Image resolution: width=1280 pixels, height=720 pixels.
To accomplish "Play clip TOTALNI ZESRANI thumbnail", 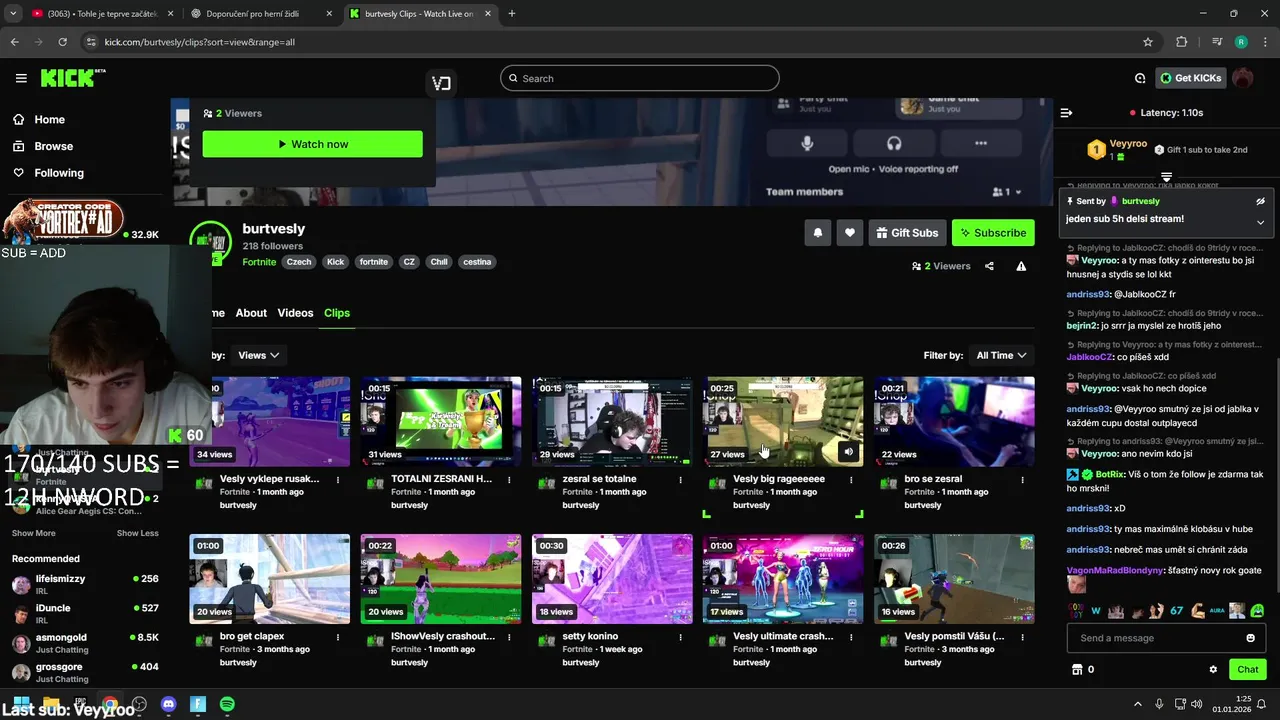I will coord(441,421).
